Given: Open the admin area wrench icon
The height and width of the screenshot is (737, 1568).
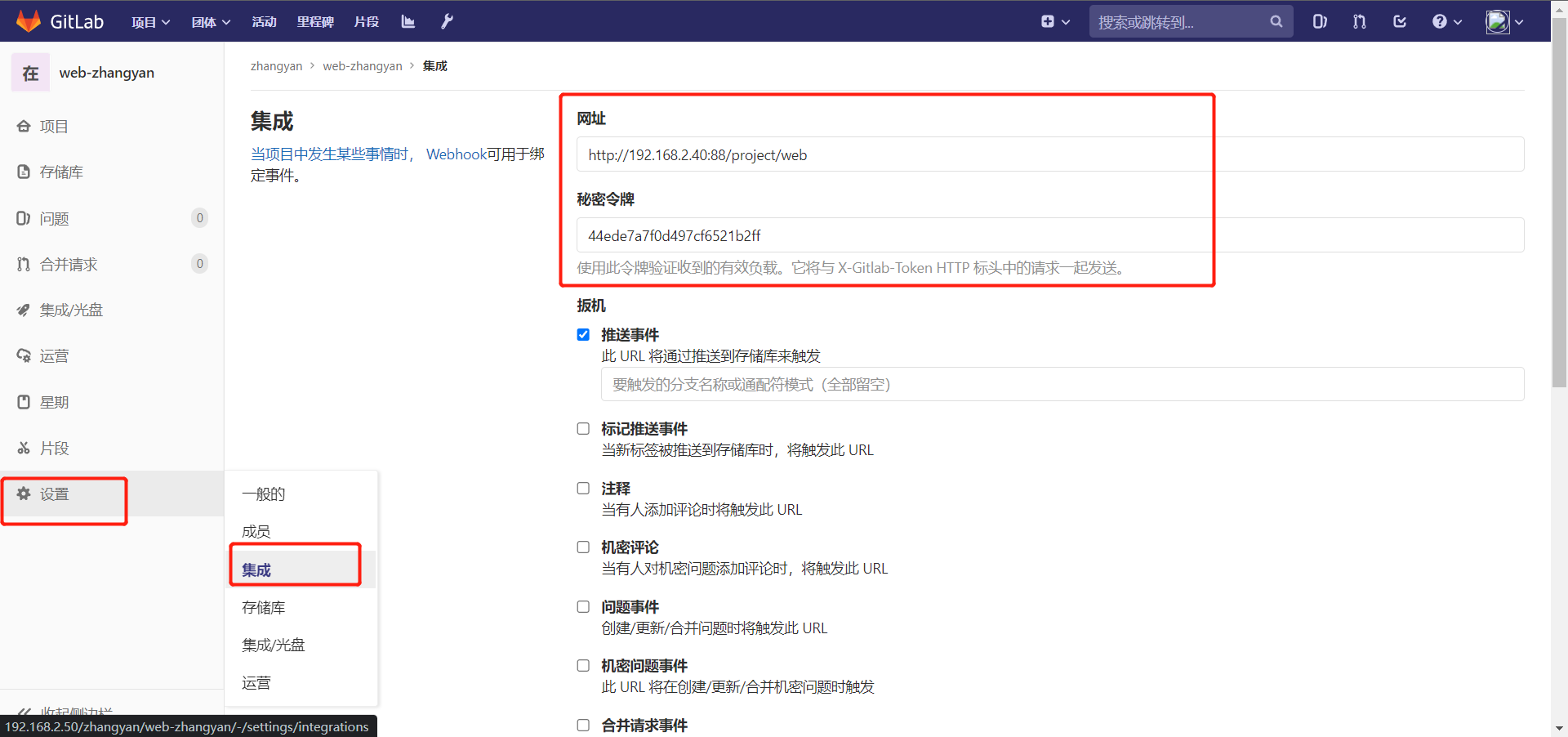Looking at the screenshot, I should coord(447,21).
